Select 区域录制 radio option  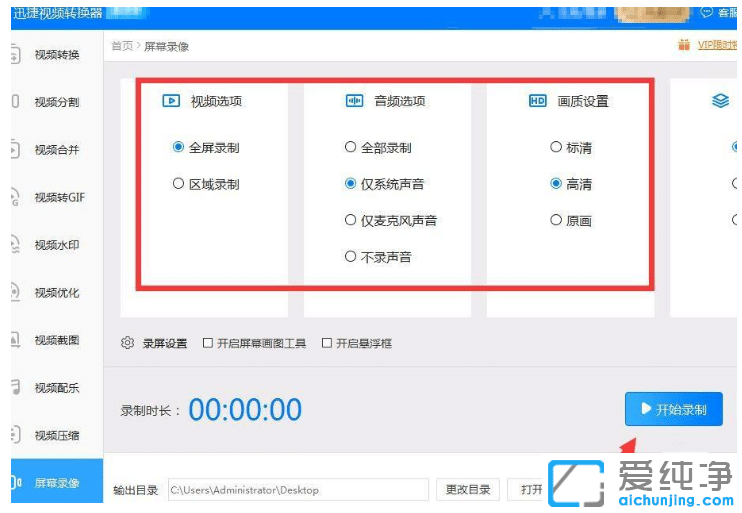coord(206,184)
